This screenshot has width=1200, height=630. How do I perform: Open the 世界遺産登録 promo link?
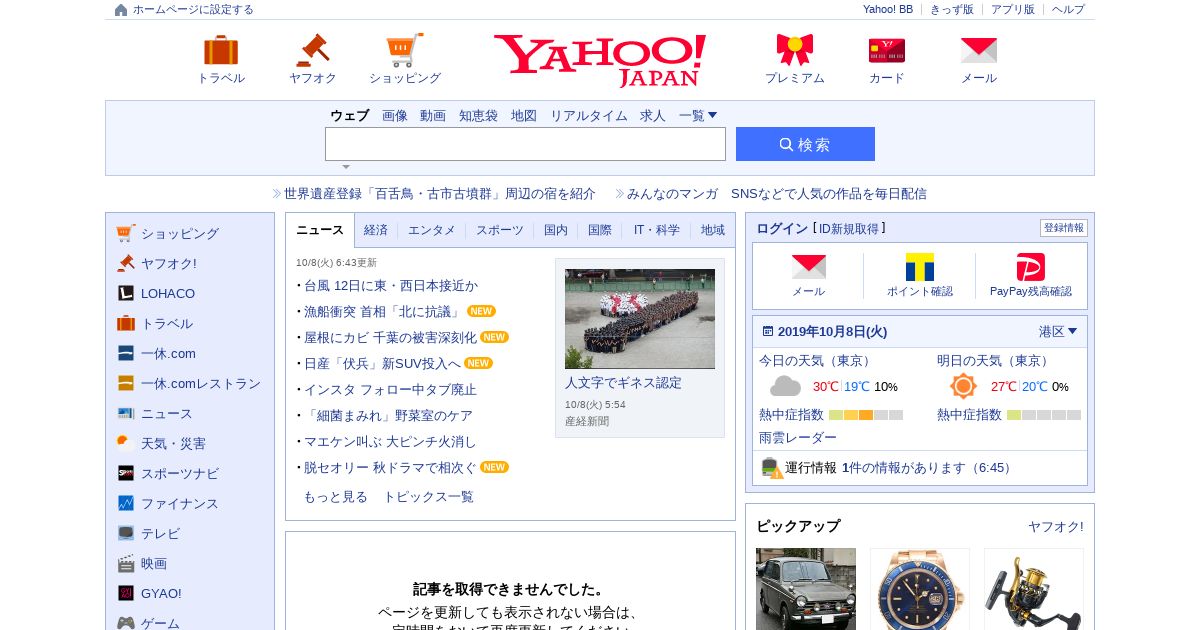point(440,194)
